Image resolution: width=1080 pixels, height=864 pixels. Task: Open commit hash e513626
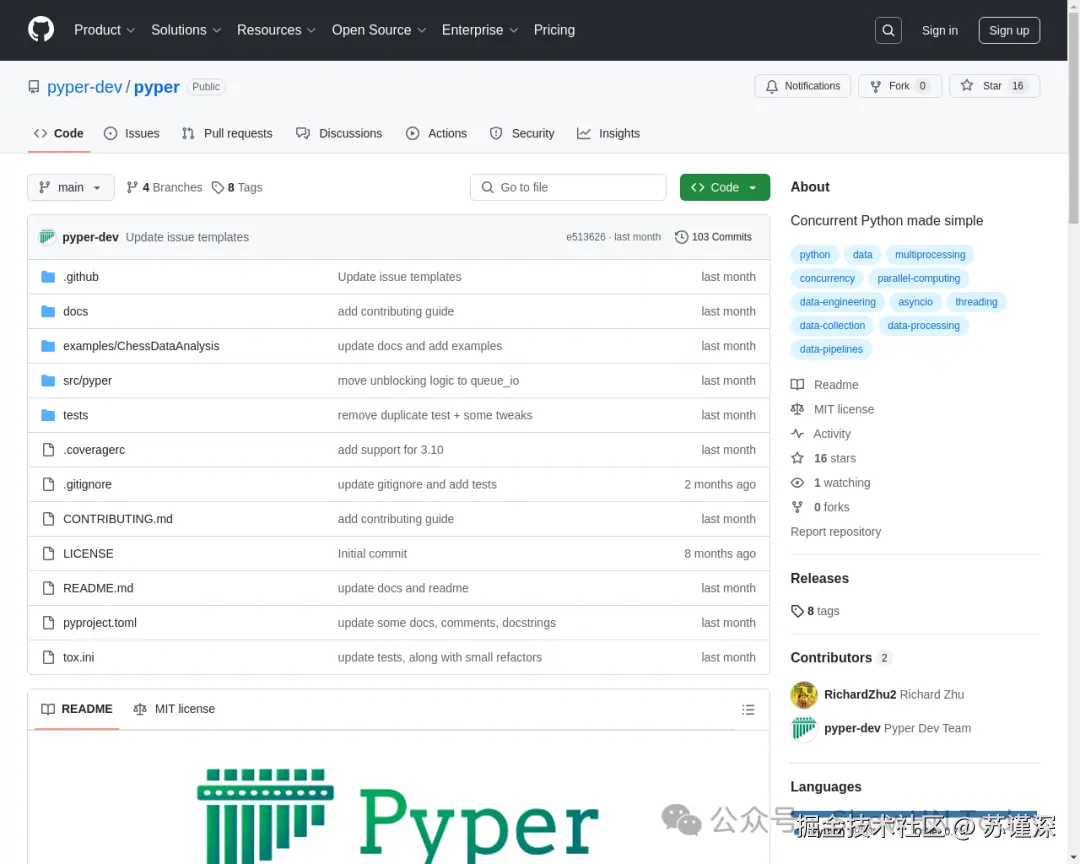coord(585,237)
